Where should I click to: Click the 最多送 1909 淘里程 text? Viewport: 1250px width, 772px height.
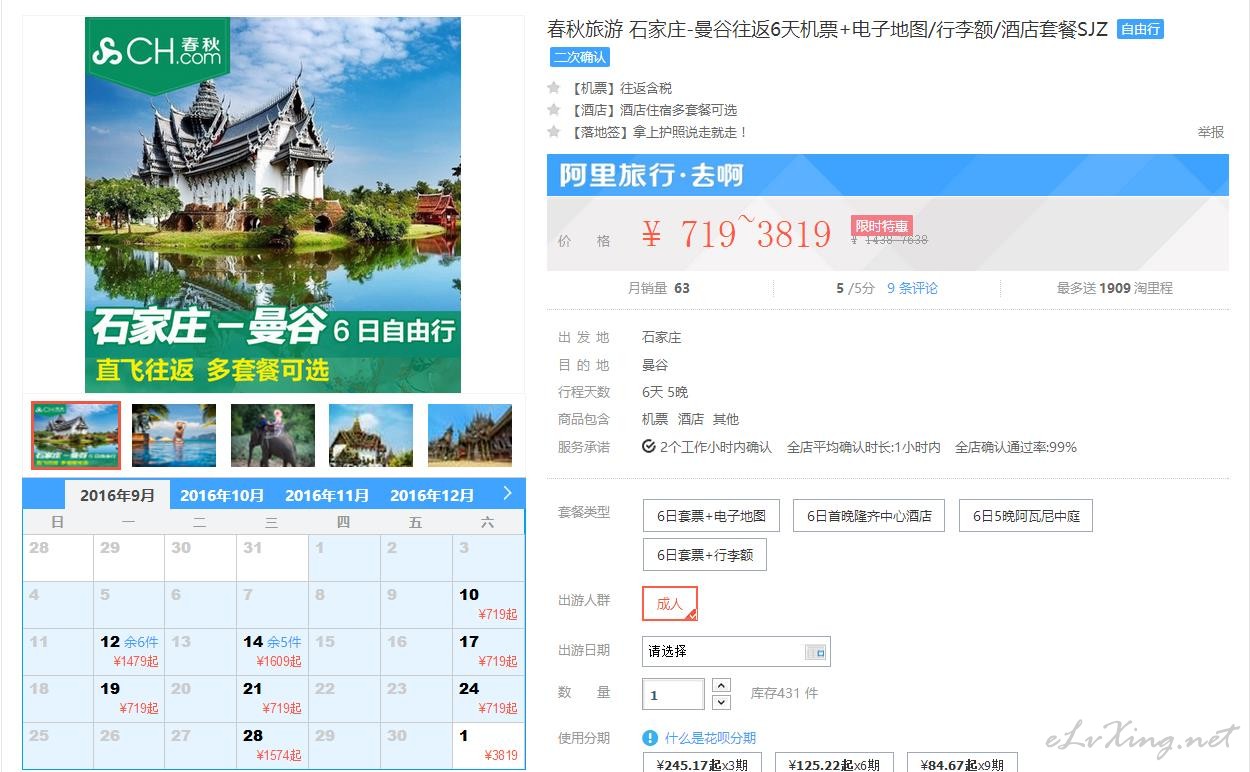[1114, 288]
